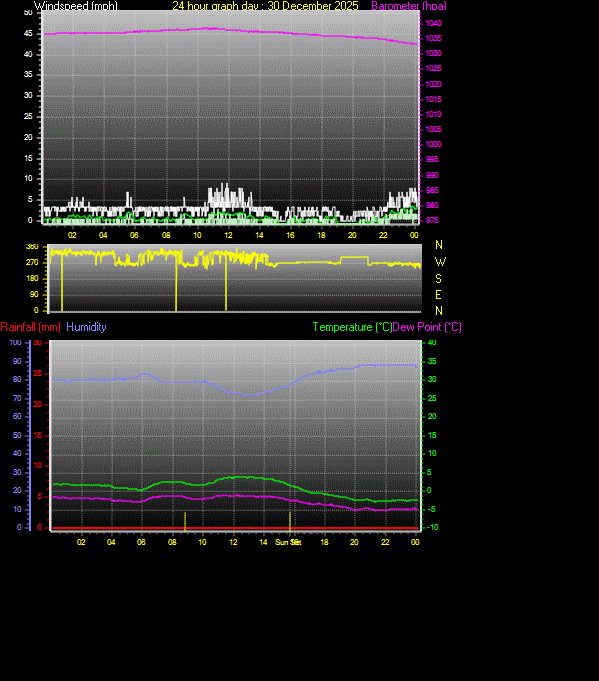This screenshot has height=681, width=599.
Task: Select the 70 humidity scale value
Action: click(x=17, y=398)
